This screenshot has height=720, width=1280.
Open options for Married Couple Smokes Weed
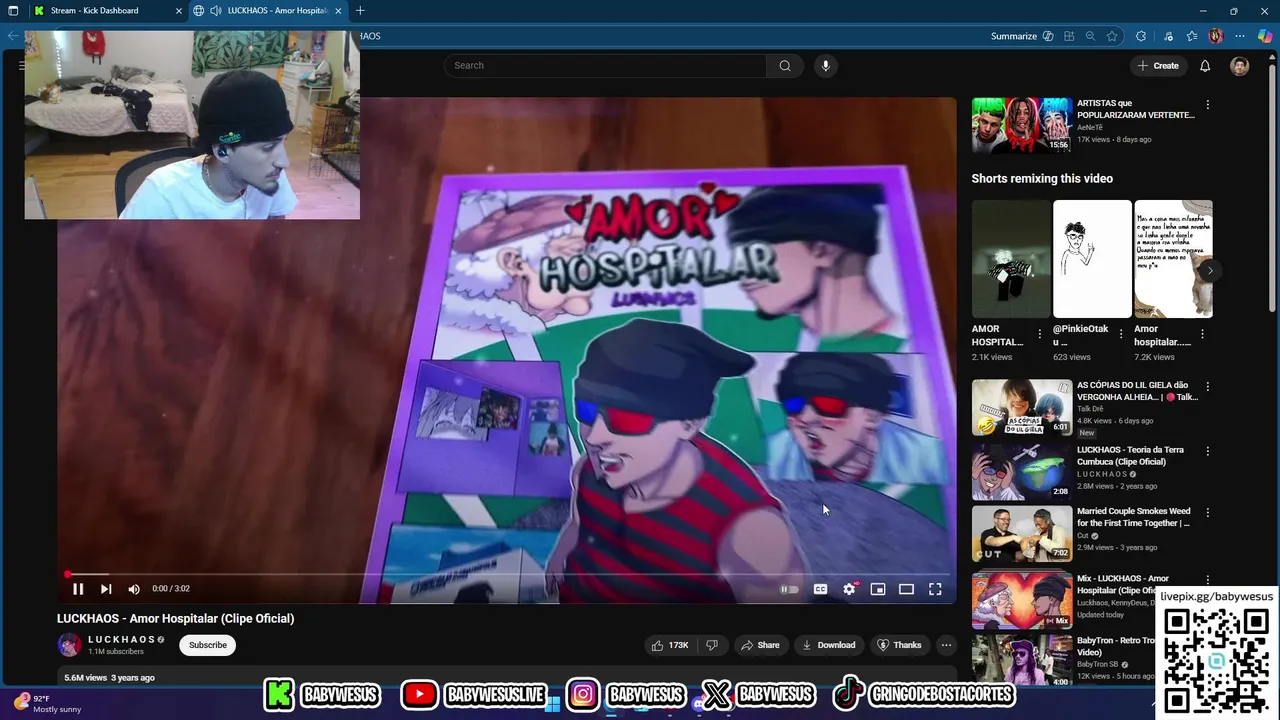[1208, 513]
